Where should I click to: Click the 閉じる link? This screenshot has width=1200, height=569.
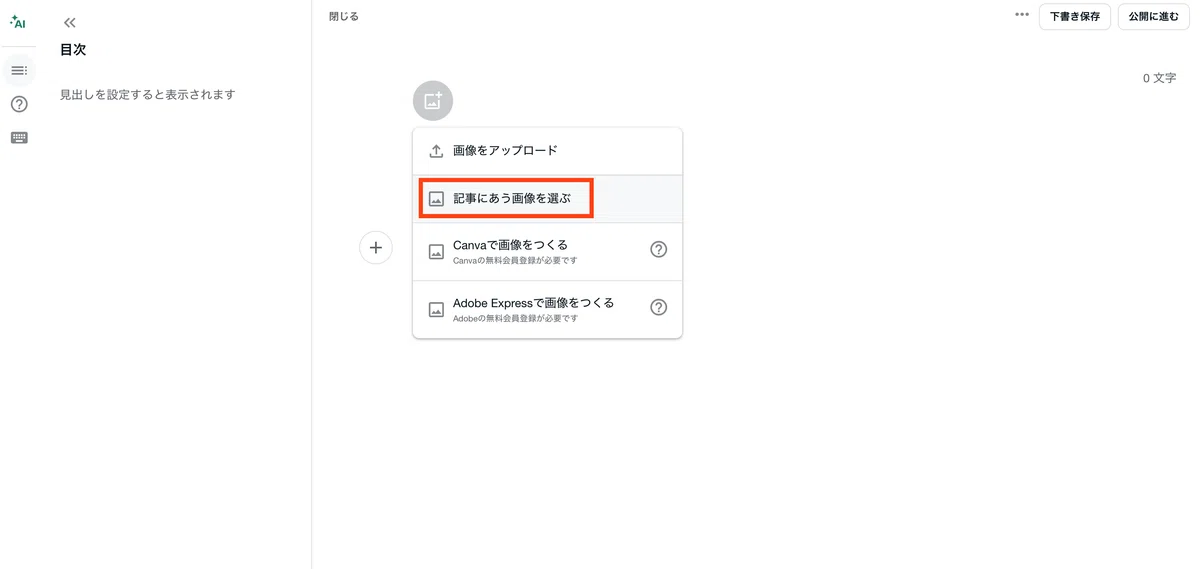pos(344,16)
